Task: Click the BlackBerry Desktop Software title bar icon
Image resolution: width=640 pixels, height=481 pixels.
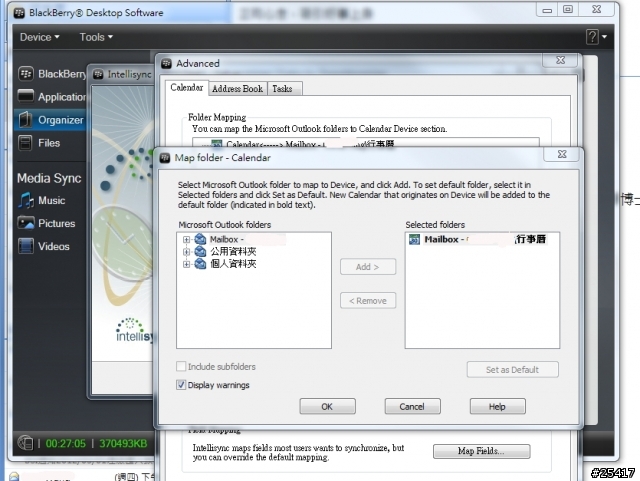Action: click(19, 13)
